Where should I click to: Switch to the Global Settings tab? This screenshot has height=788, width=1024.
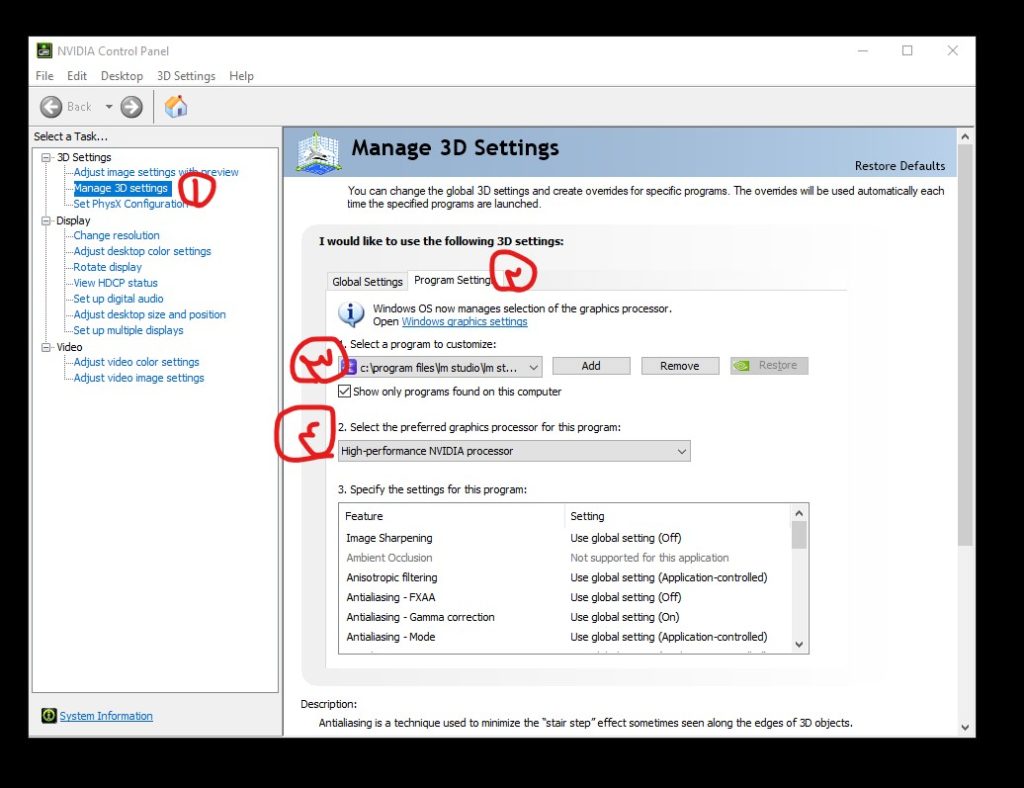tap(367, 282)
